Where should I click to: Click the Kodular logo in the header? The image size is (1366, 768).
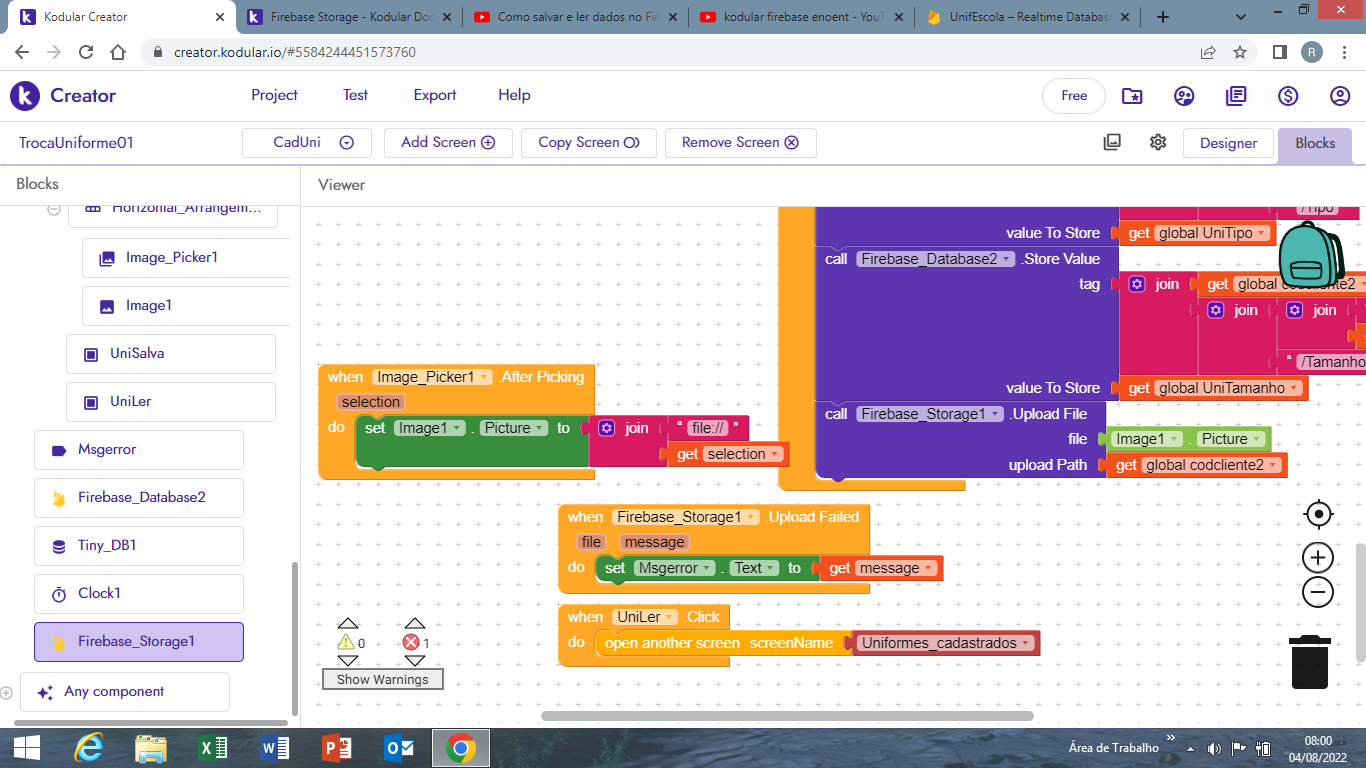tap(25, 96)
